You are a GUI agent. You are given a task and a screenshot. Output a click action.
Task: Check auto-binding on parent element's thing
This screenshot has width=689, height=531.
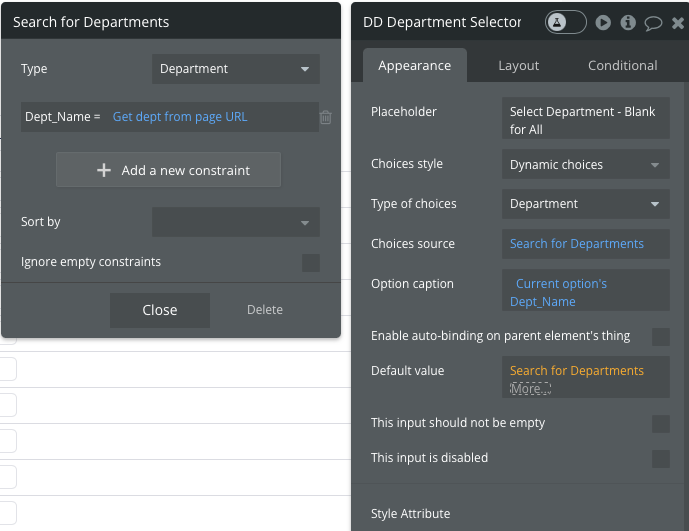[661, 336]
